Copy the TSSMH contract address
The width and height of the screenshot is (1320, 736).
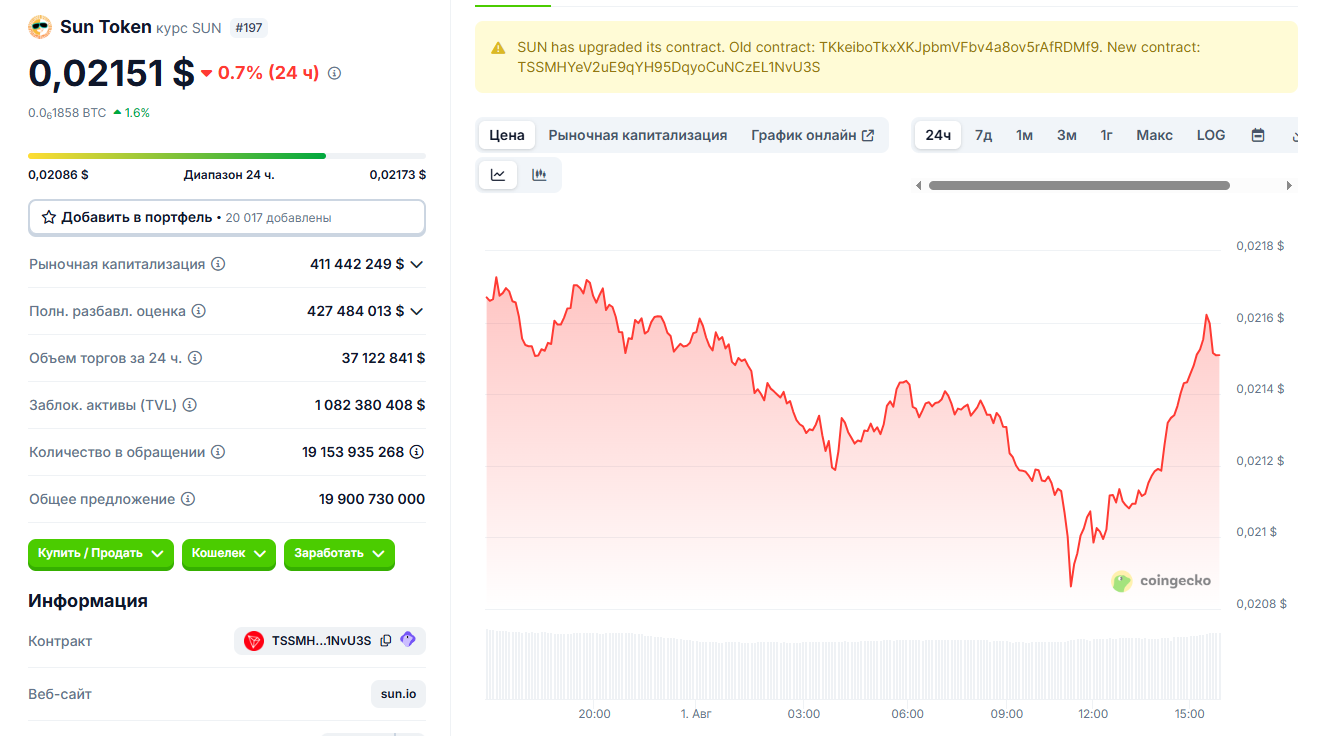point(386,641)
